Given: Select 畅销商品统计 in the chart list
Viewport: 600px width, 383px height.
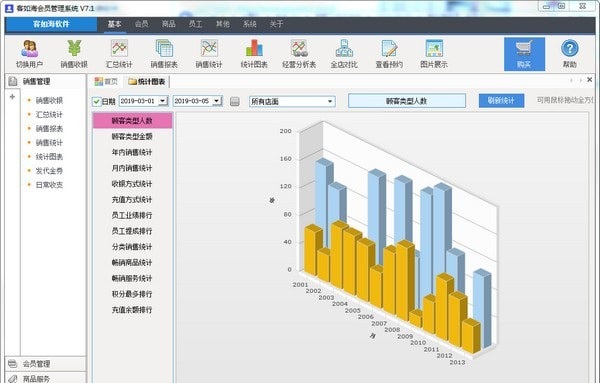Looking at the screenshot, I should tap(132, 262).
